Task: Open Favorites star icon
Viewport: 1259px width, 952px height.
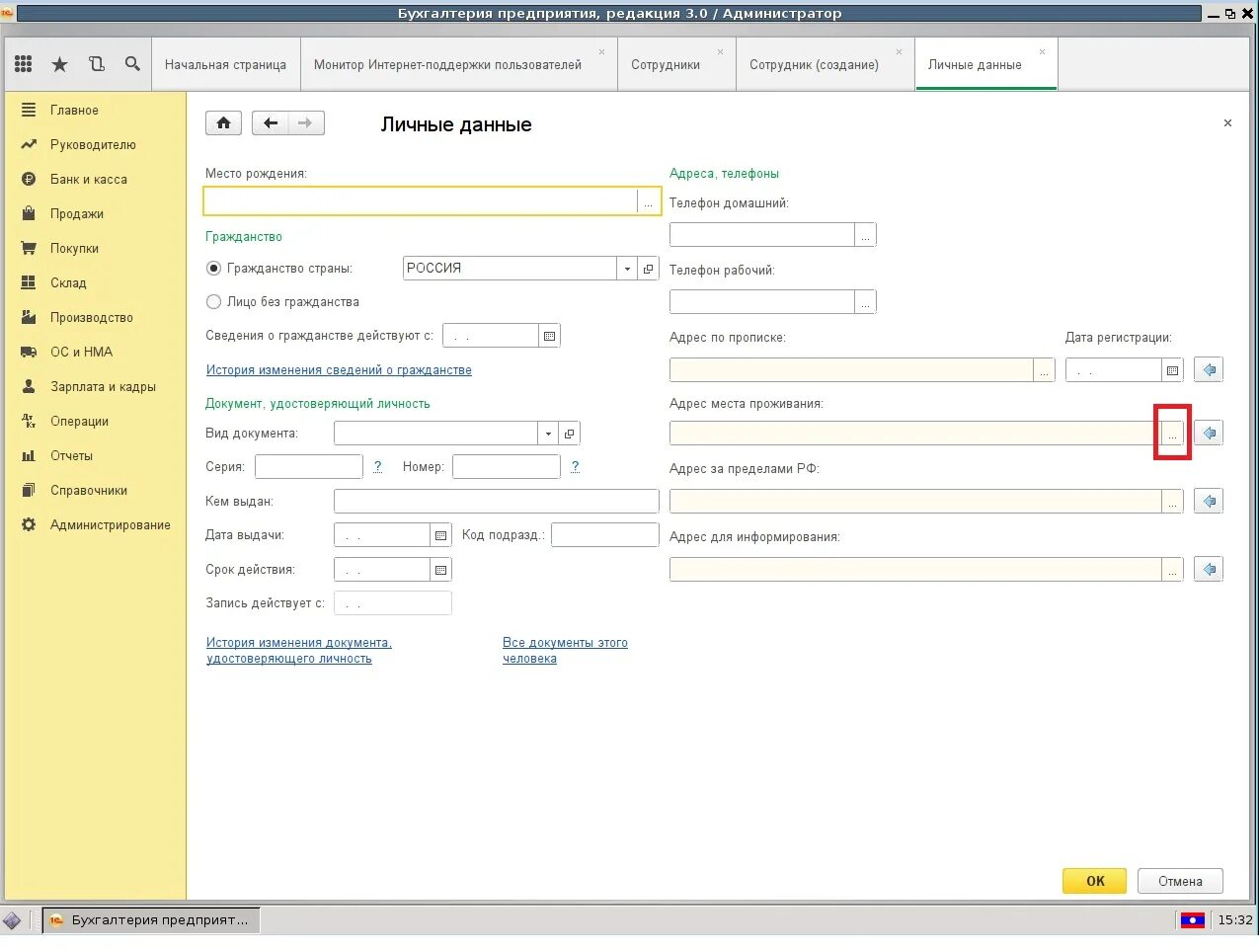Action: tap(60, 64)
